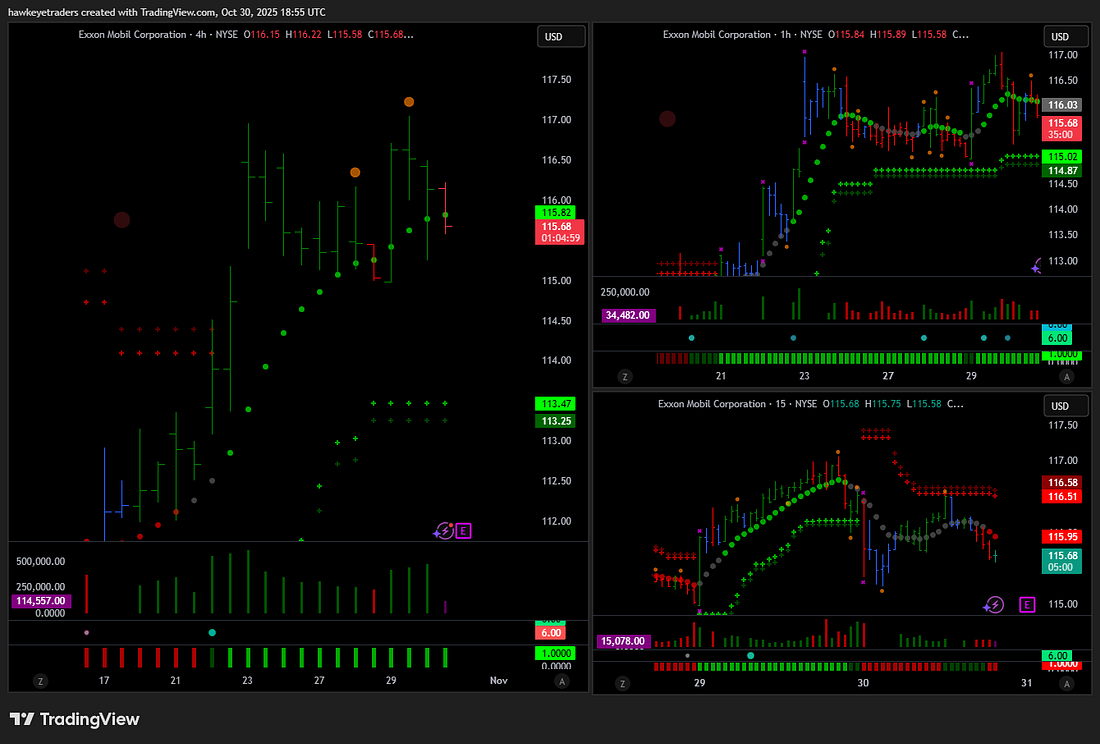
Task: Click the green 115.82 price label on the 4h chart
Action: pyautogui.click(x=556, y=212)
